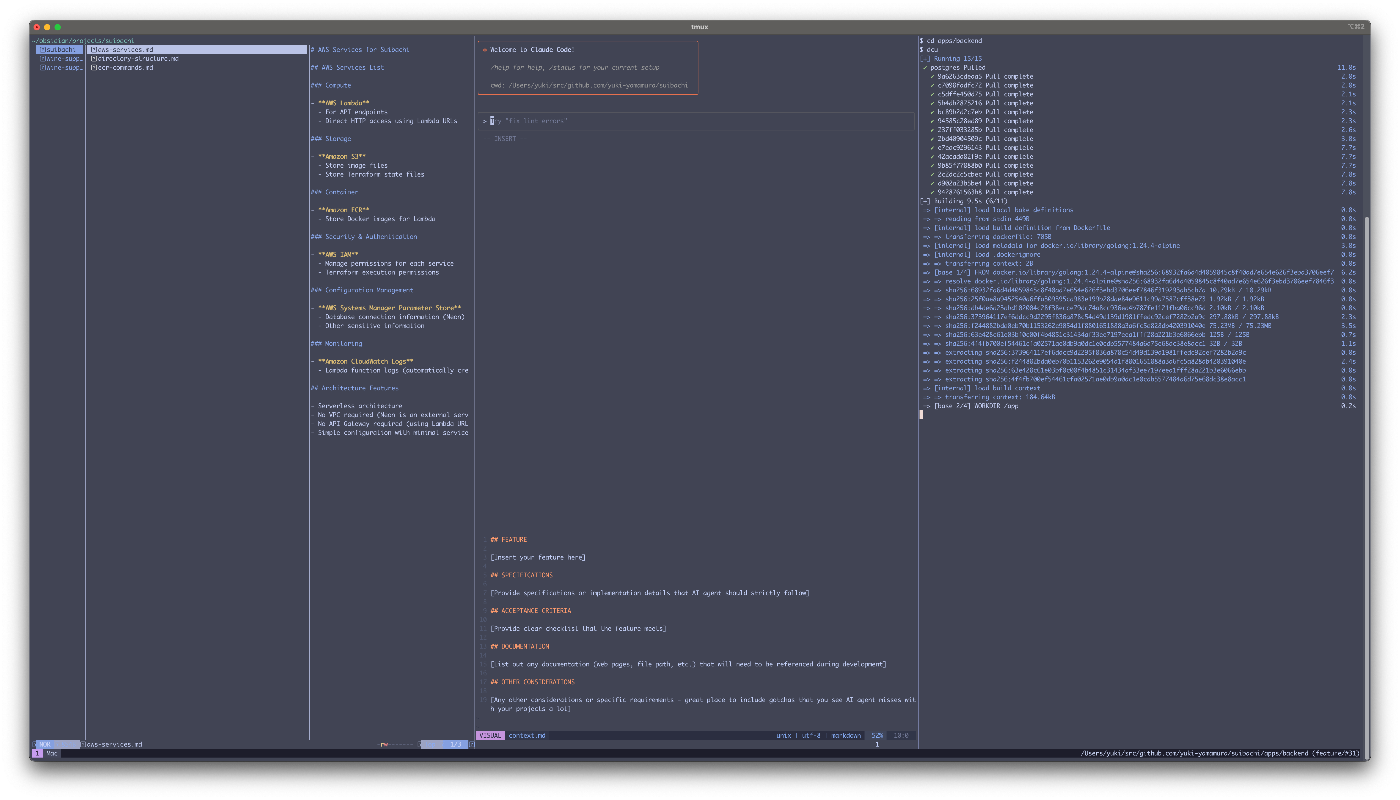Viewport: 1400px width, 800px height.
Task: Click the '**AWS Lambda**' line
Action: tap(340, 103)
